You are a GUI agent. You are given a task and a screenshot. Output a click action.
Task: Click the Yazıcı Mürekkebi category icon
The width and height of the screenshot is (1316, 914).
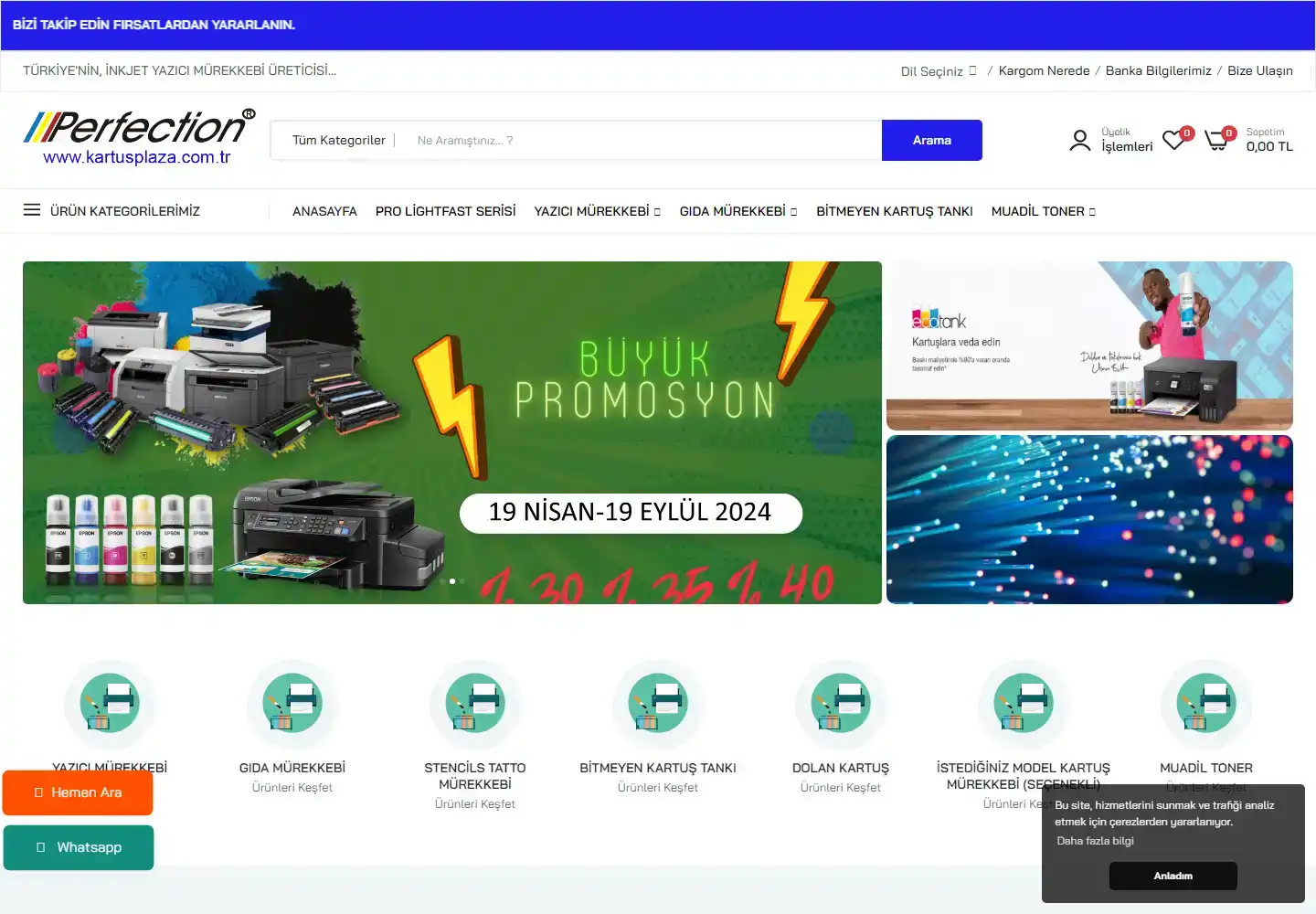point(110,704)
